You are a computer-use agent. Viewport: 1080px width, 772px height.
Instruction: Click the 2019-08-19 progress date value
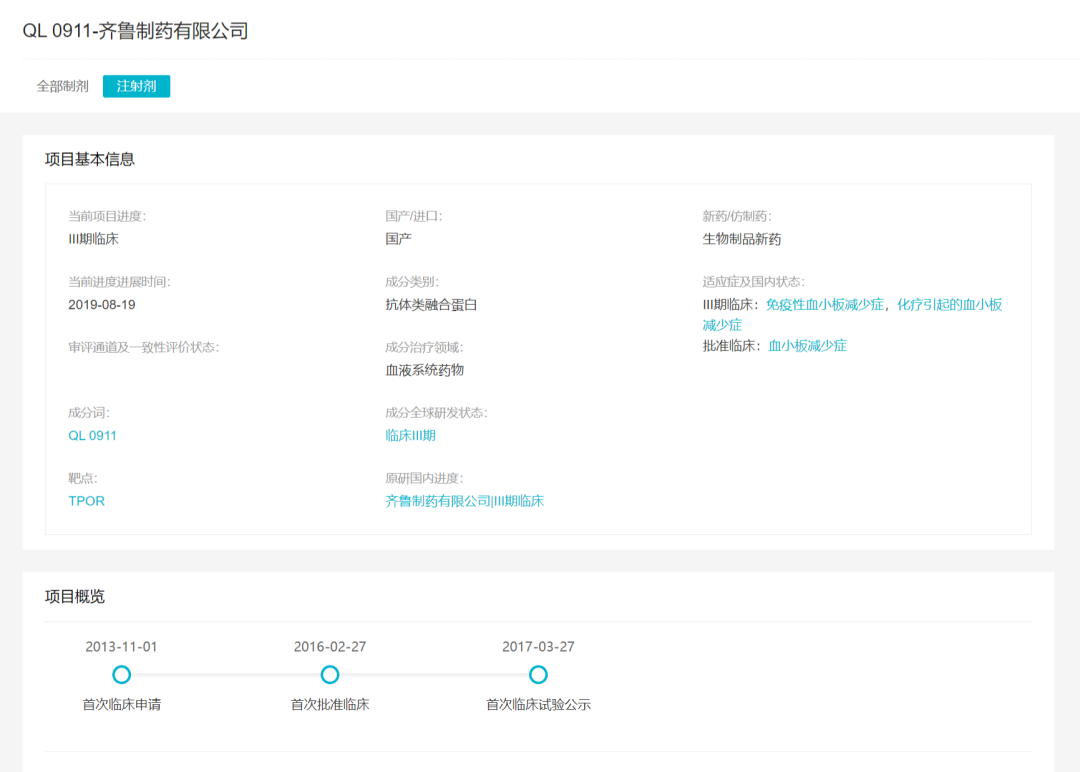(102, 304)
